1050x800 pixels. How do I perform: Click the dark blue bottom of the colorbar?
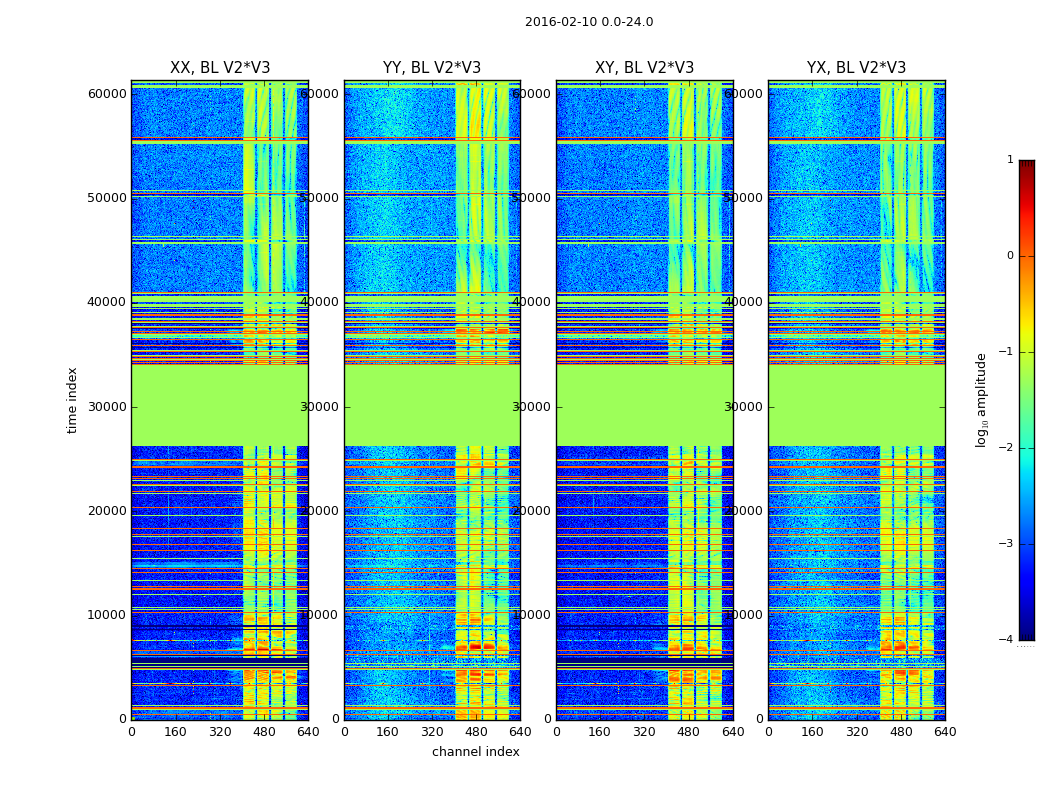pos(1026,632)
